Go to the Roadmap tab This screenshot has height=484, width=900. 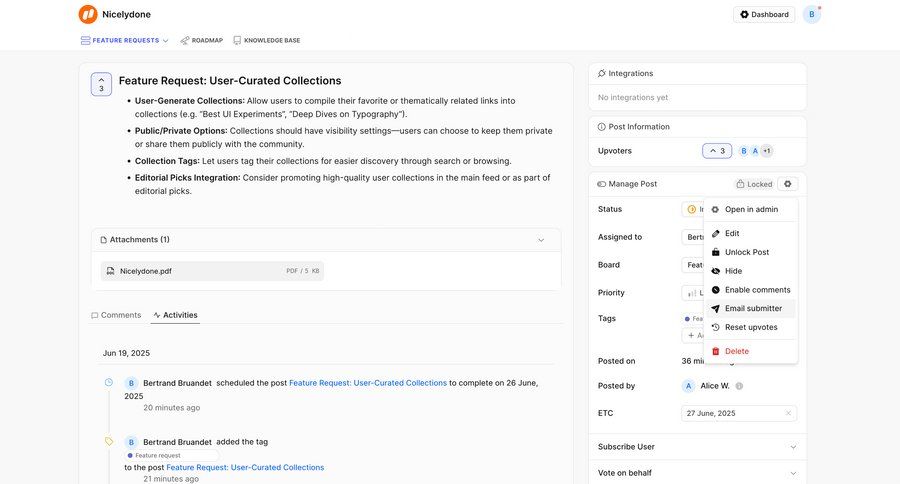pyautogui.click(x=201, y=40)
